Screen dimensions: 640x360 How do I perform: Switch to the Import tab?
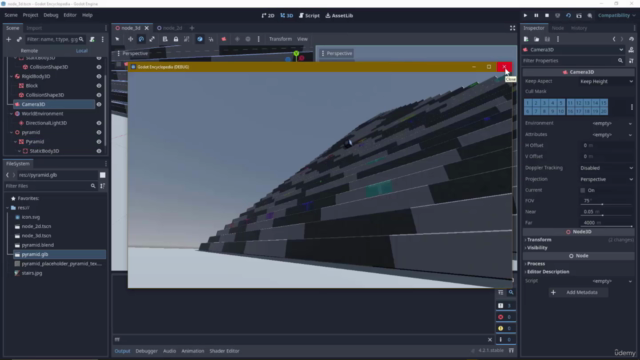point(34,28)
